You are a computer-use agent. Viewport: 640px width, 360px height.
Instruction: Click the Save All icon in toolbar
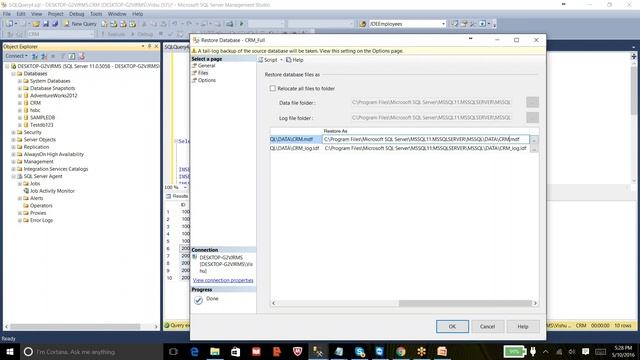55,24
